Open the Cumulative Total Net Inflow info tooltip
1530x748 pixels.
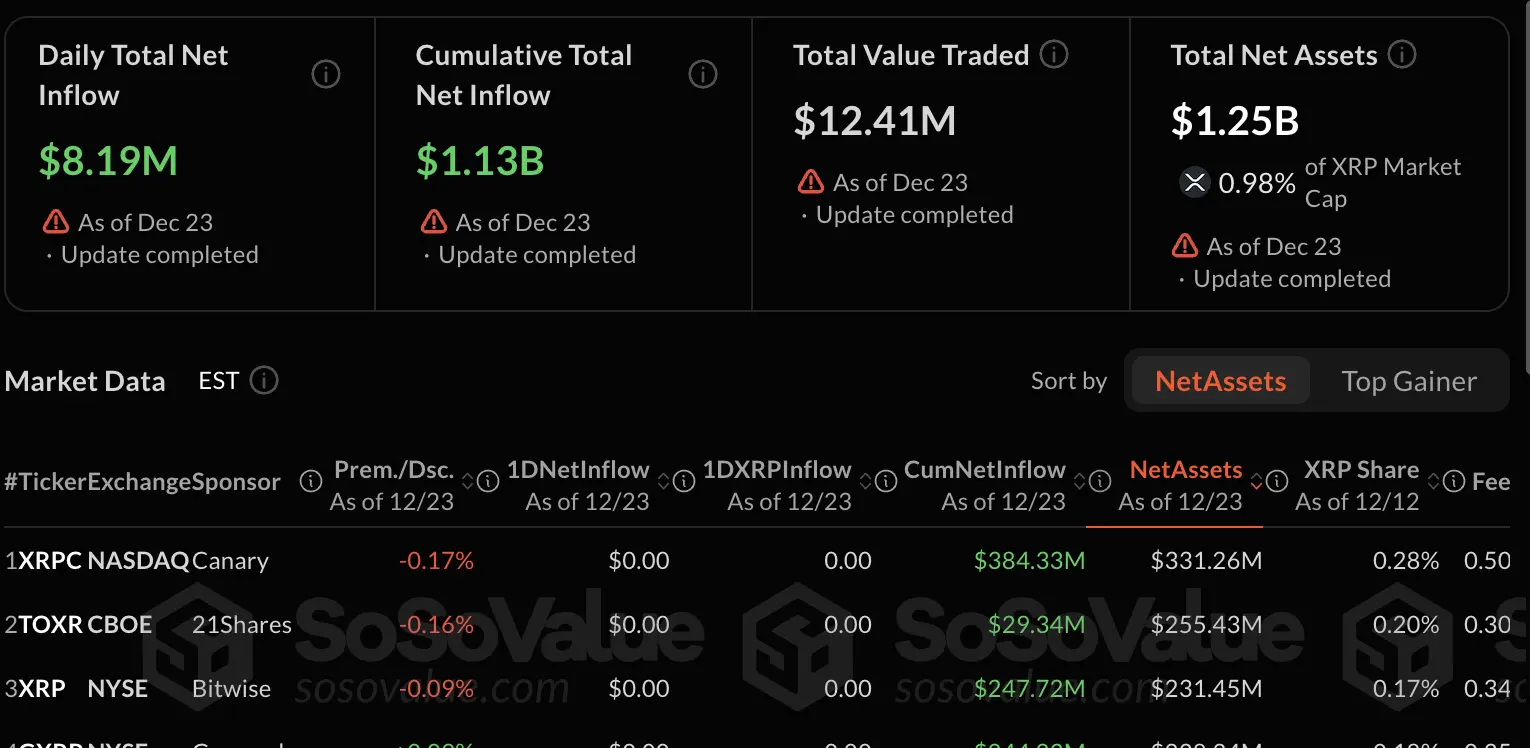(x=702, y=74)
